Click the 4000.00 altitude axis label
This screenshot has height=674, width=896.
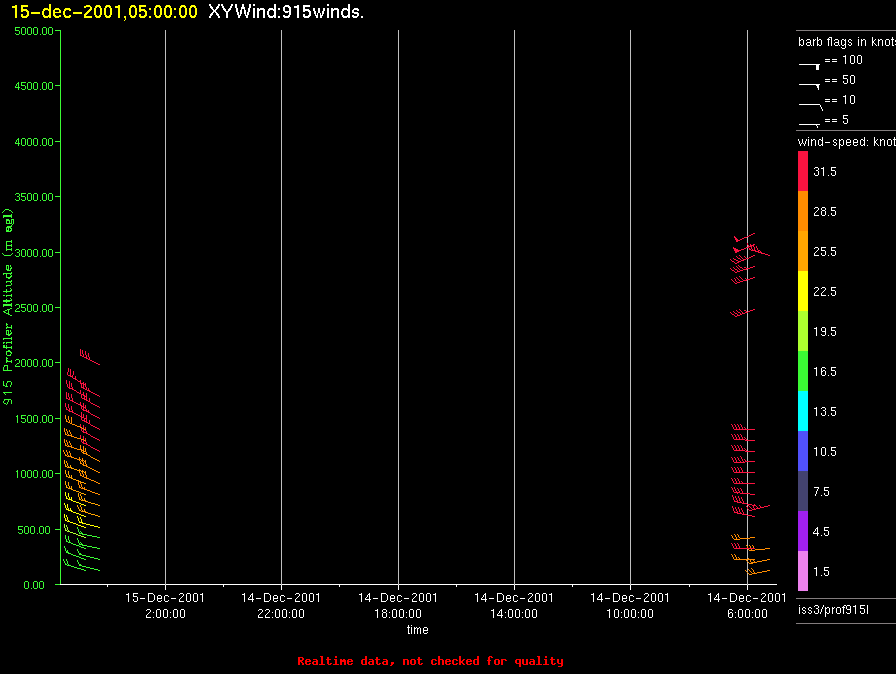(x=34, y=142)
